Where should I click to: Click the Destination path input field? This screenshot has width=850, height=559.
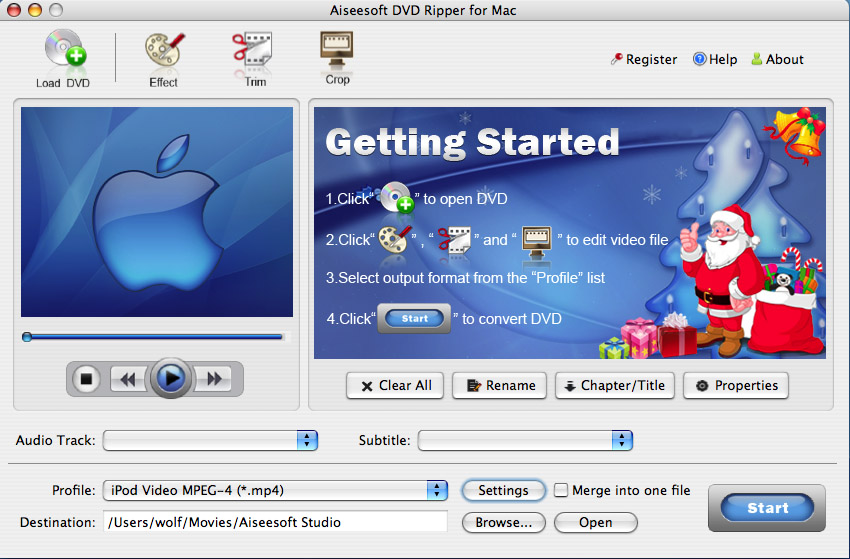[275, 522]
